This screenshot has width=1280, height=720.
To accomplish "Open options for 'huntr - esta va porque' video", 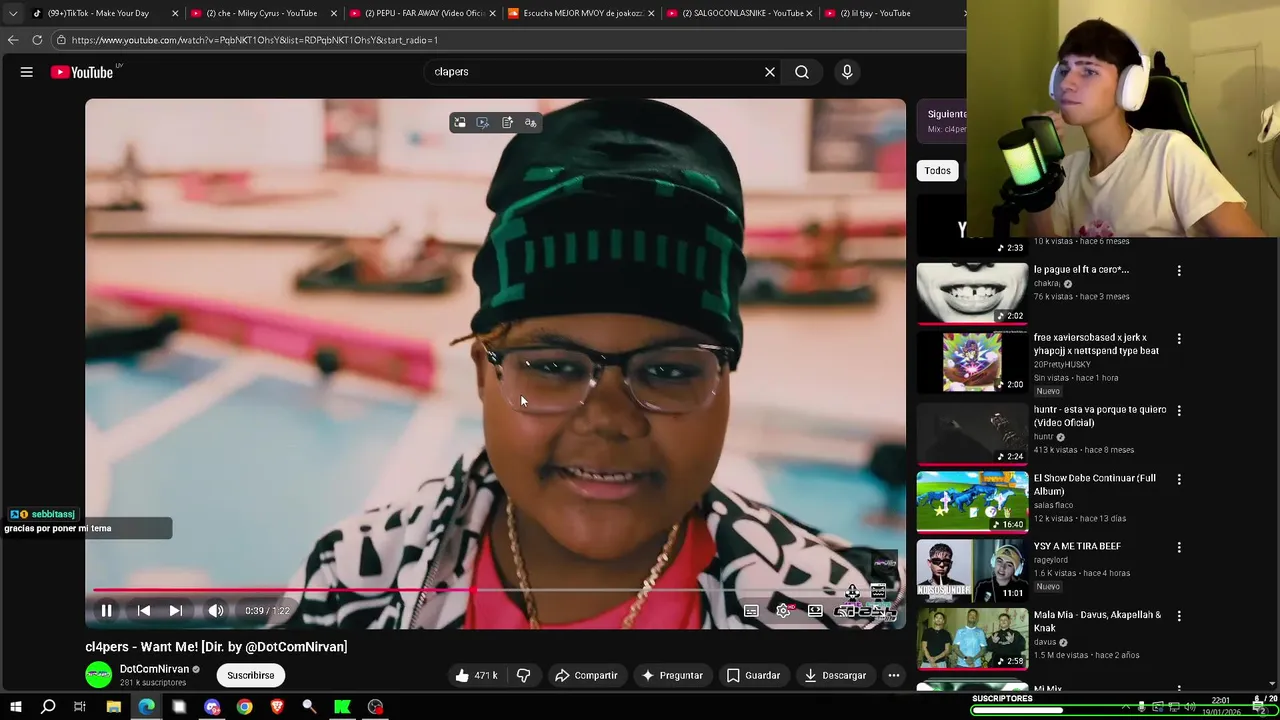I will (1179, 411).
